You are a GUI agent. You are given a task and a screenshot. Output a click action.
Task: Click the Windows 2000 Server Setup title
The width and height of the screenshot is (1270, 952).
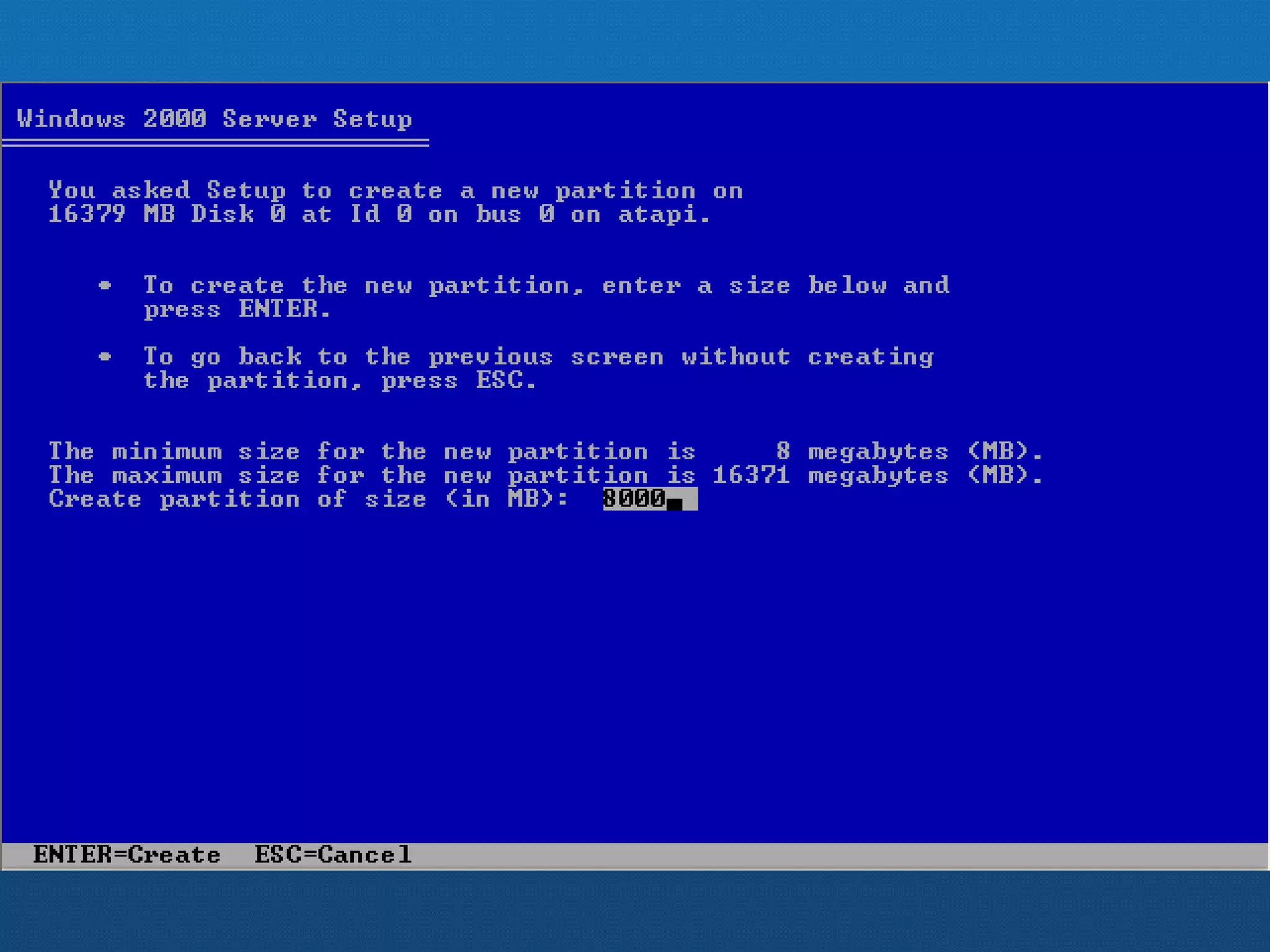coord(215,118)
